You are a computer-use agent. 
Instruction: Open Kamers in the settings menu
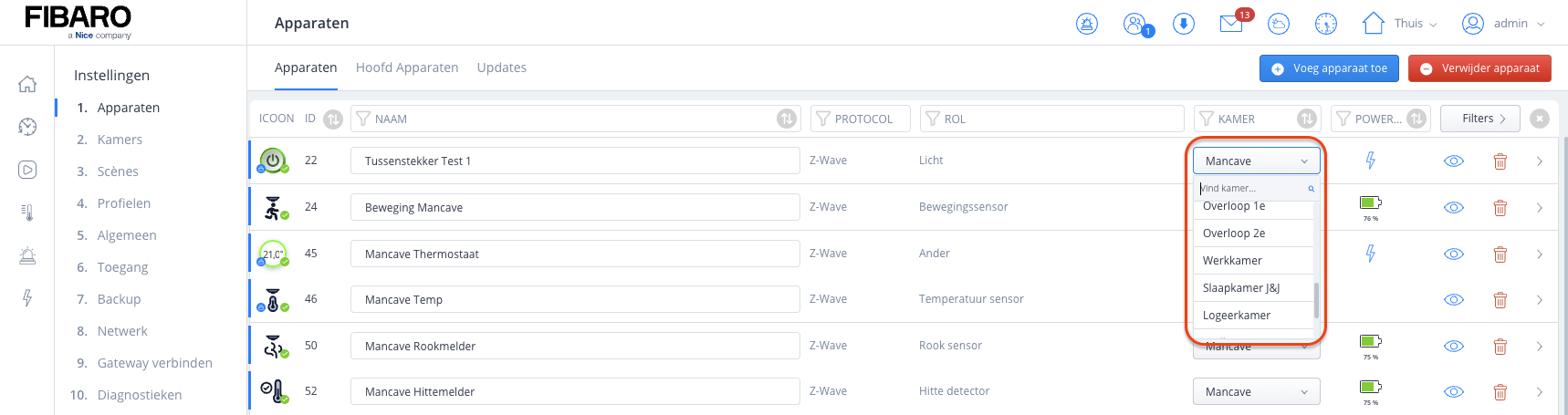(x=120, y=140)
